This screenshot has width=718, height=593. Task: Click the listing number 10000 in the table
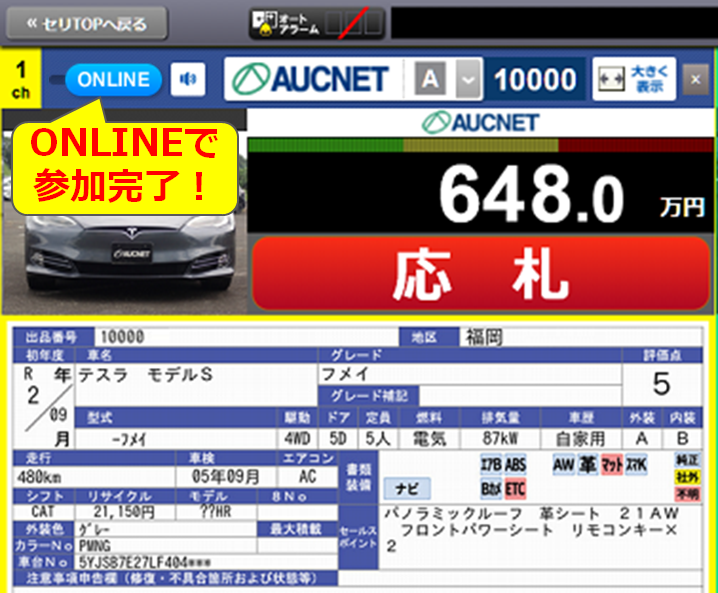122,337
